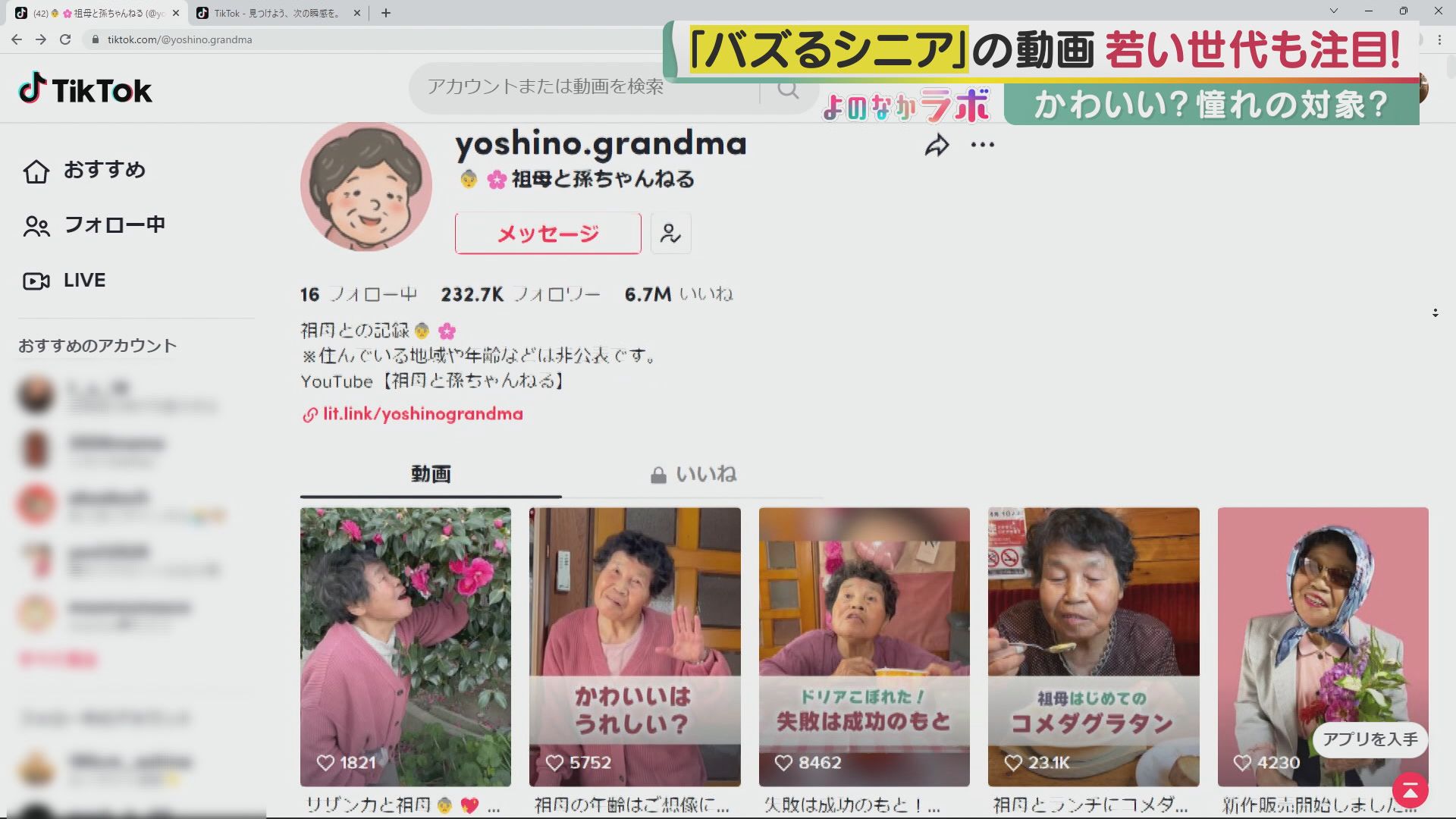Open the three-dot more options menu
This screenshot has width=1456, height=819.
point(982,145)
